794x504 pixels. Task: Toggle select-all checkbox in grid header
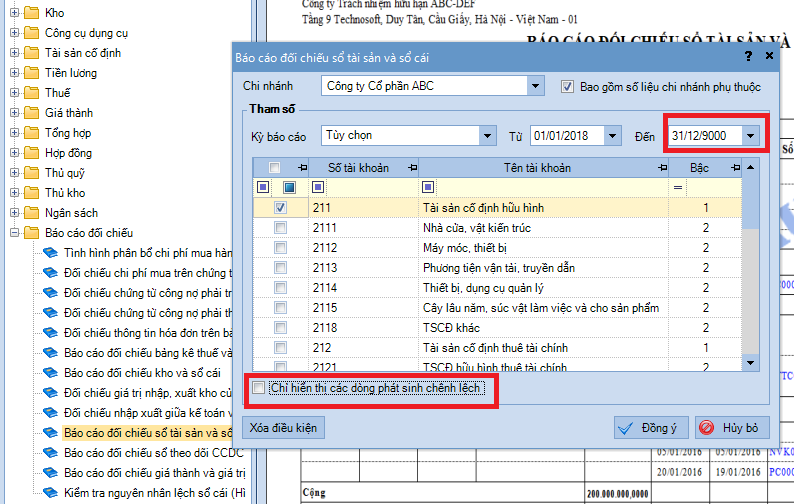pos(274,168)
